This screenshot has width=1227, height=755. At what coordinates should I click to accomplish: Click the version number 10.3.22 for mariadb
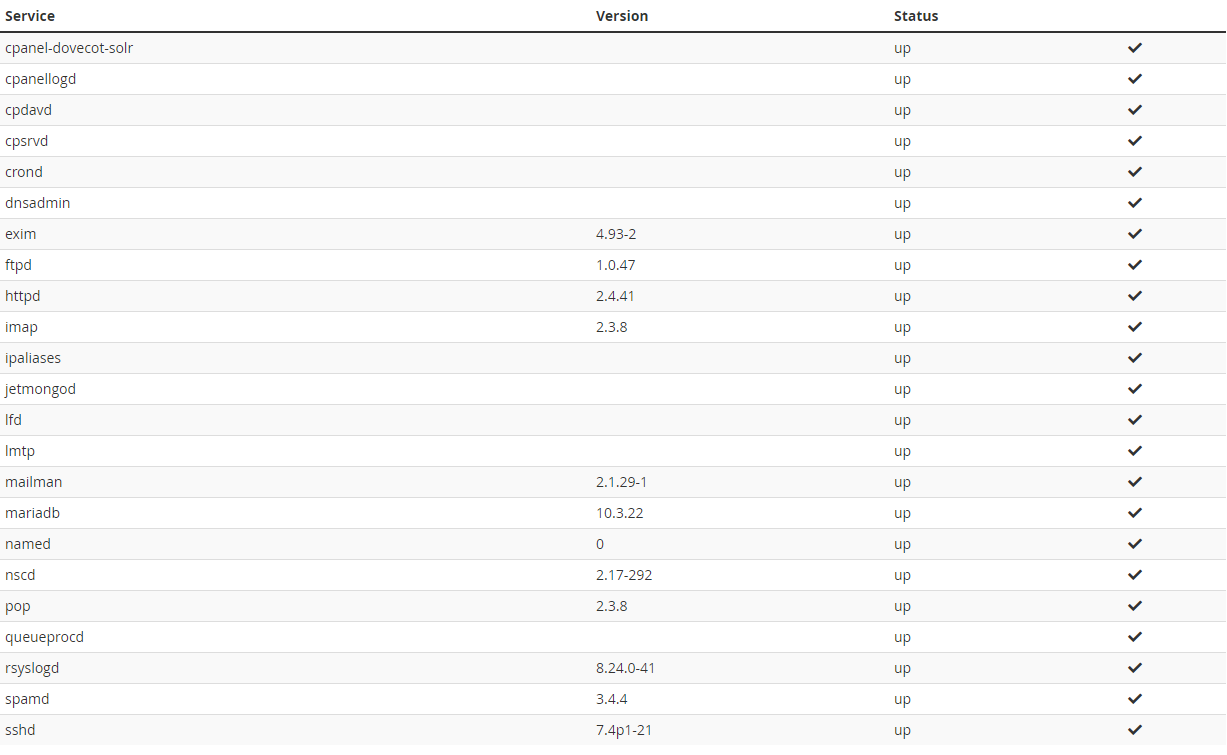(x=620, y=512)
